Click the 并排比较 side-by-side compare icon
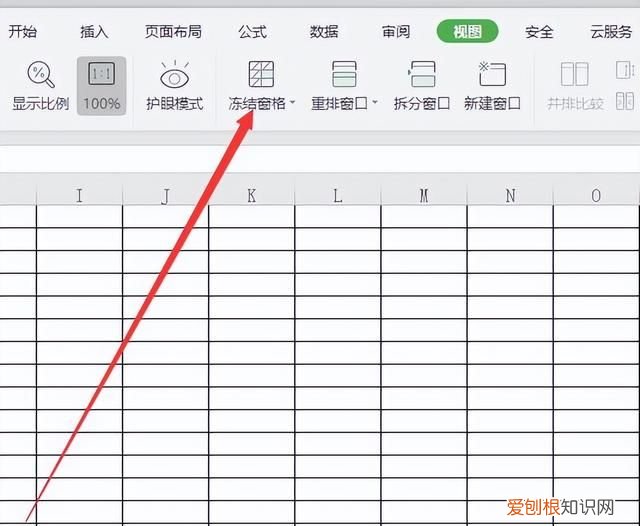This screenshot has height=526, width=640. pyautogui.click(x=575, y=74)
